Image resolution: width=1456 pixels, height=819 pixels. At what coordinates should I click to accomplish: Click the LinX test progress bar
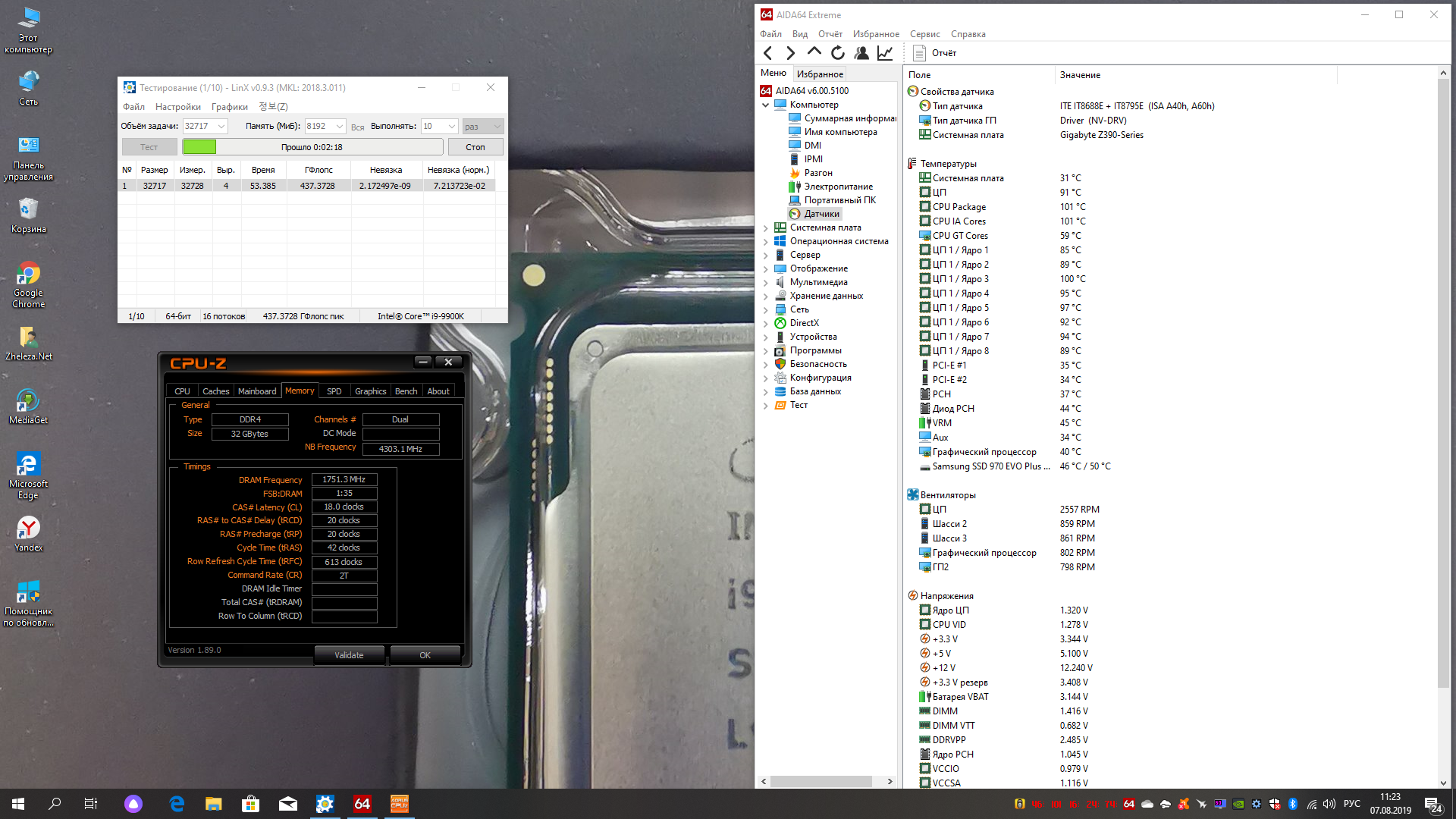tap(312, 147)
